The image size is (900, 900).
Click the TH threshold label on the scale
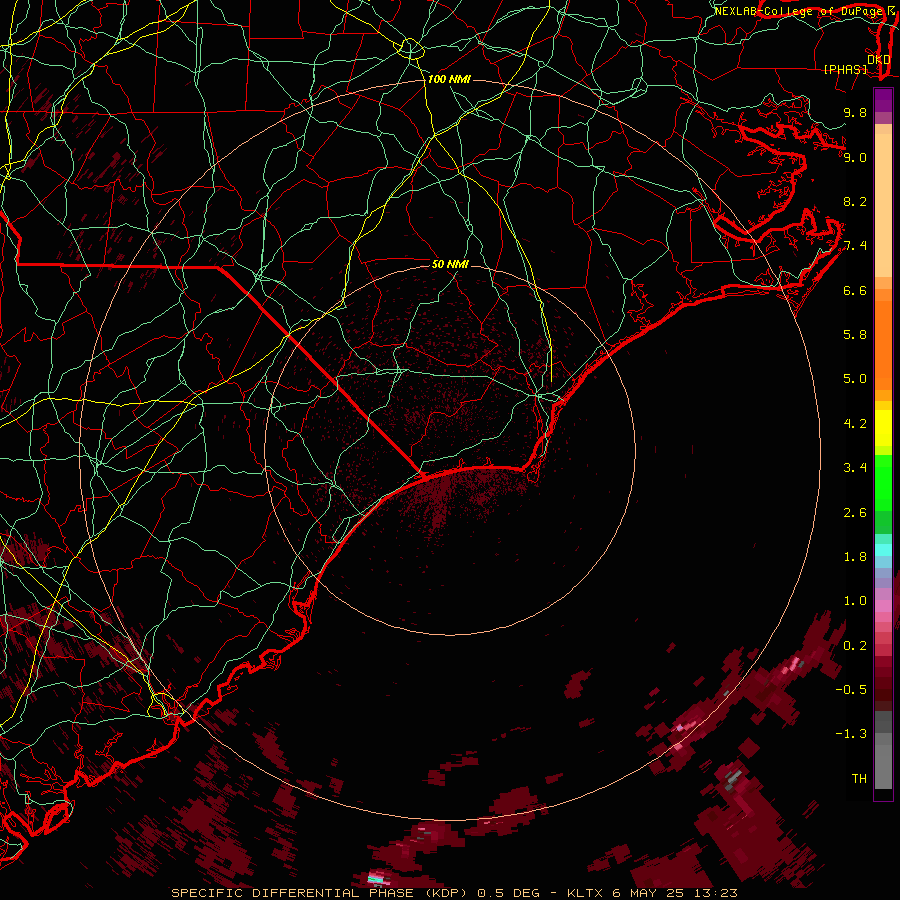859,779
